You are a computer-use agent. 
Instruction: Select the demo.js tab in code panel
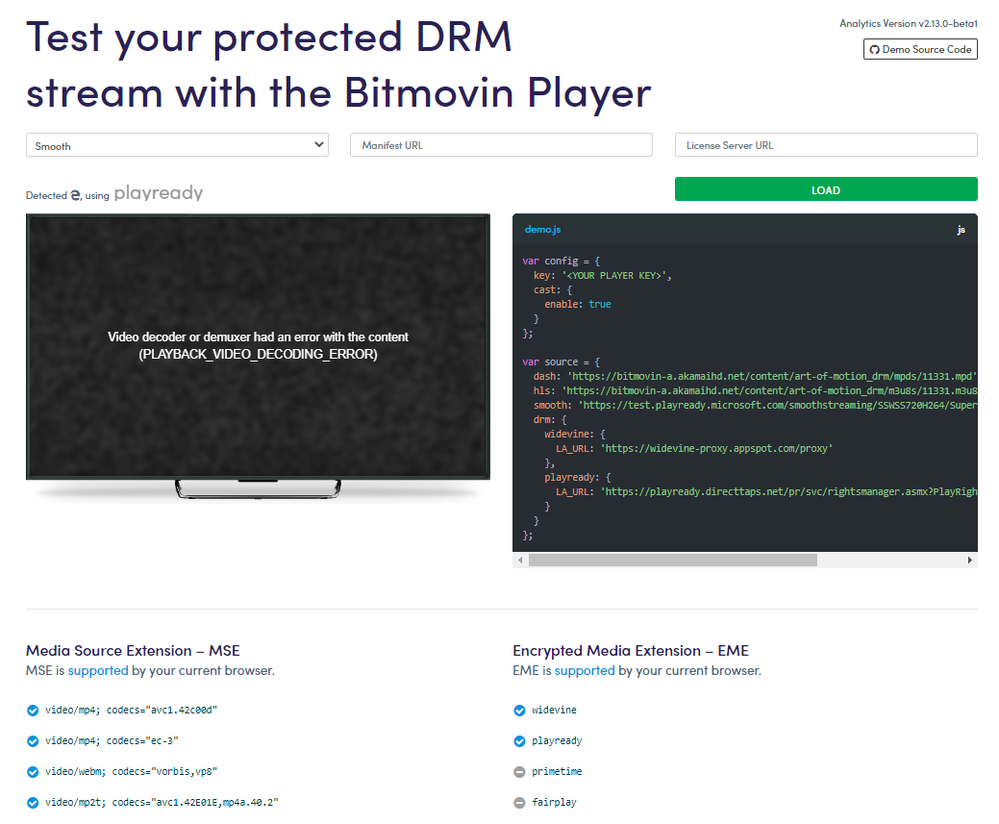pos(543,229)
